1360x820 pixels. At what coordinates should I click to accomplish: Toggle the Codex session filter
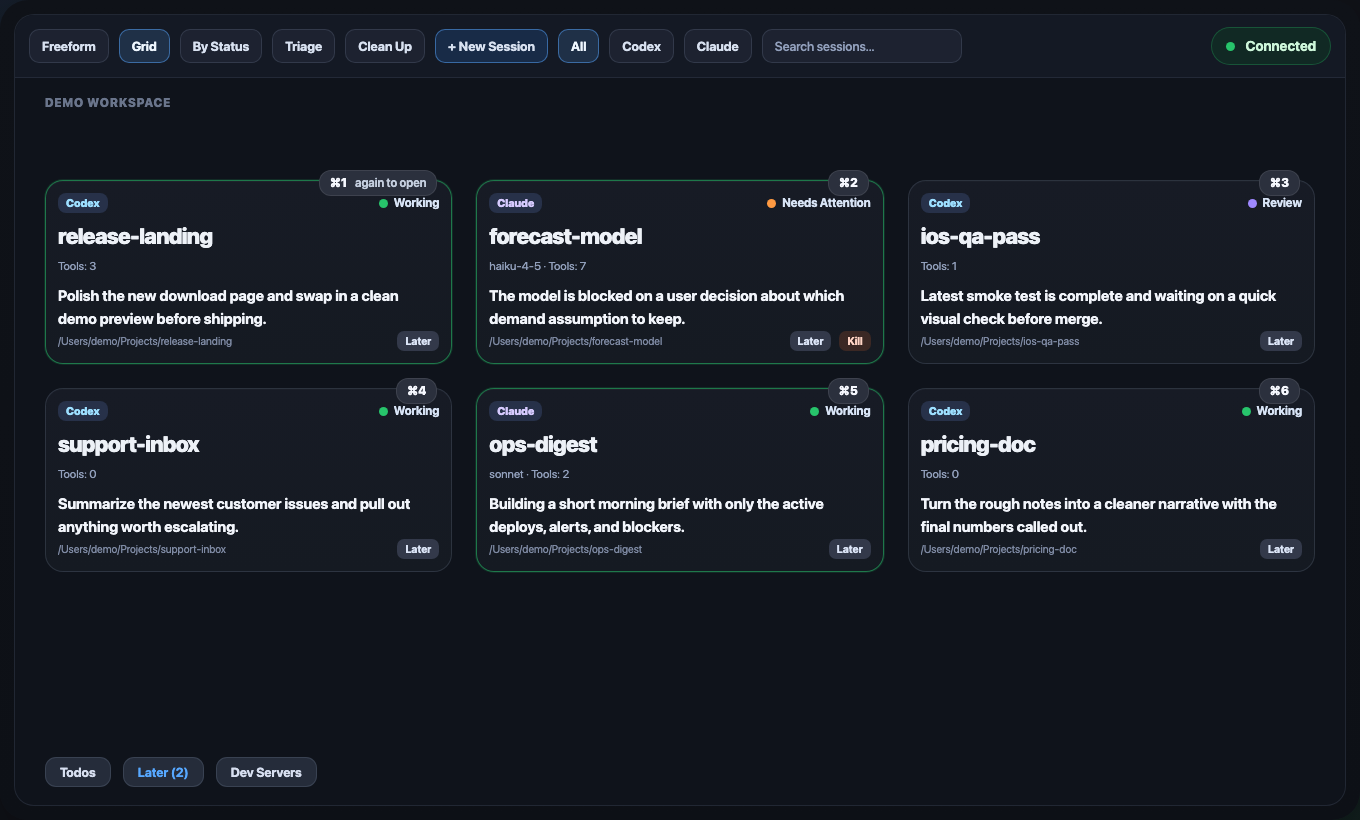click(641, 46)
